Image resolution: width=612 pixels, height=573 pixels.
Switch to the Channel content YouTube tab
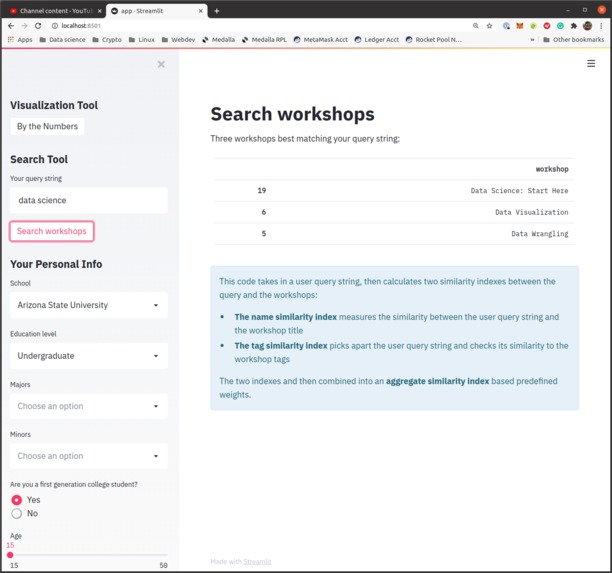[x=53, y=11]
